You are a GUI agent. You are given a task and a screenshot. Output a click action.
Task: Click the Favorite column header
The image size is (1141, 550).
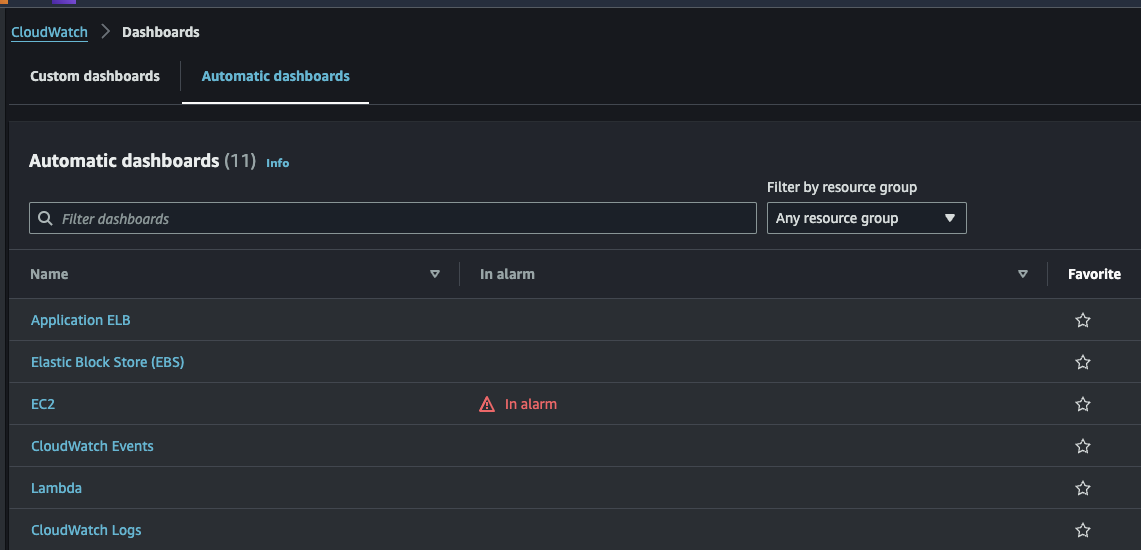[x=1094, y=274]
